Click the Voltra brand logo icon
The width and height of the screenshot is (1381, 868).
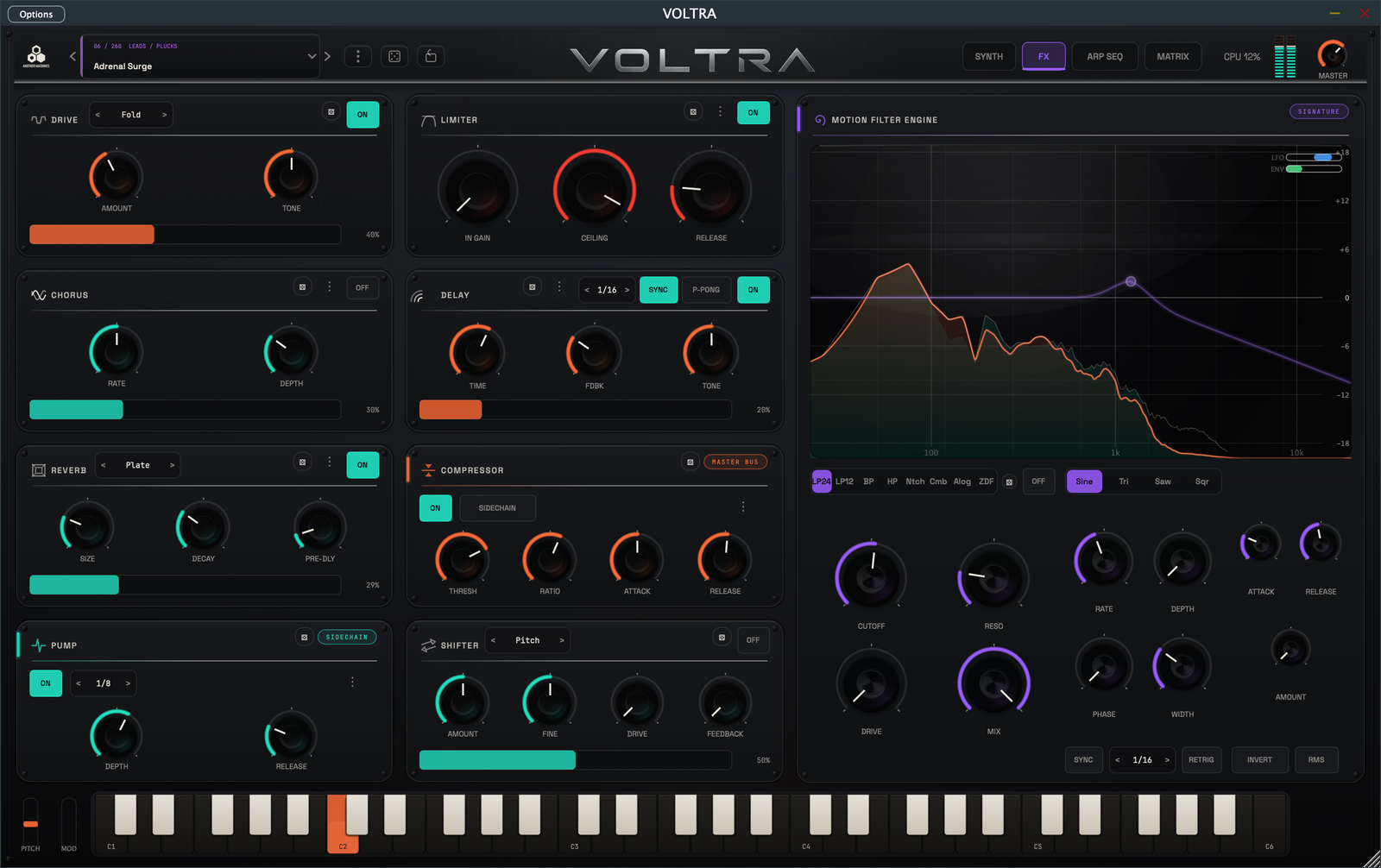pyautogui.click(x=36, y=56)
